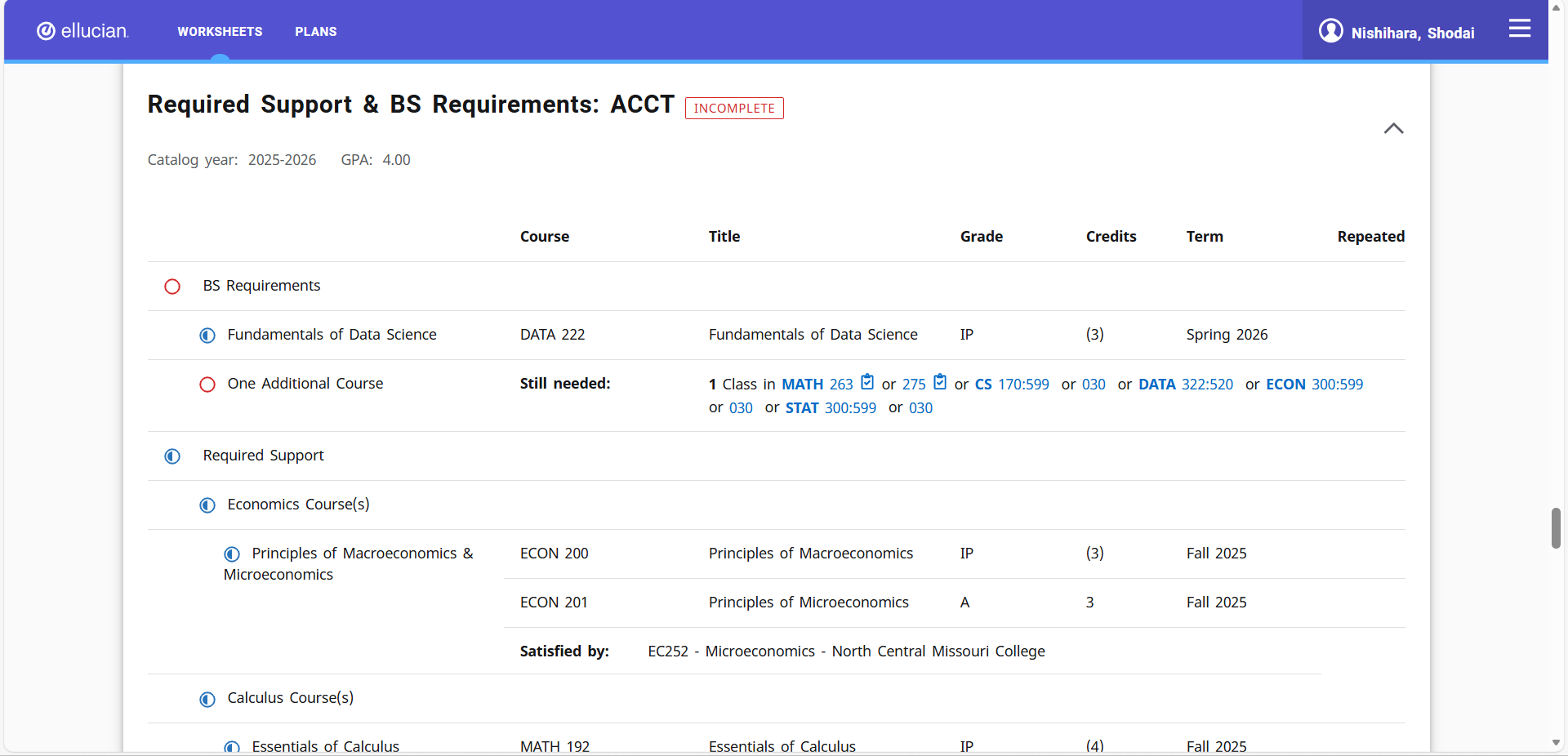Viewport: 1568px width, 756px height.
Task: Open the ECON 300:599 course link
Action: pos(1314,385)
